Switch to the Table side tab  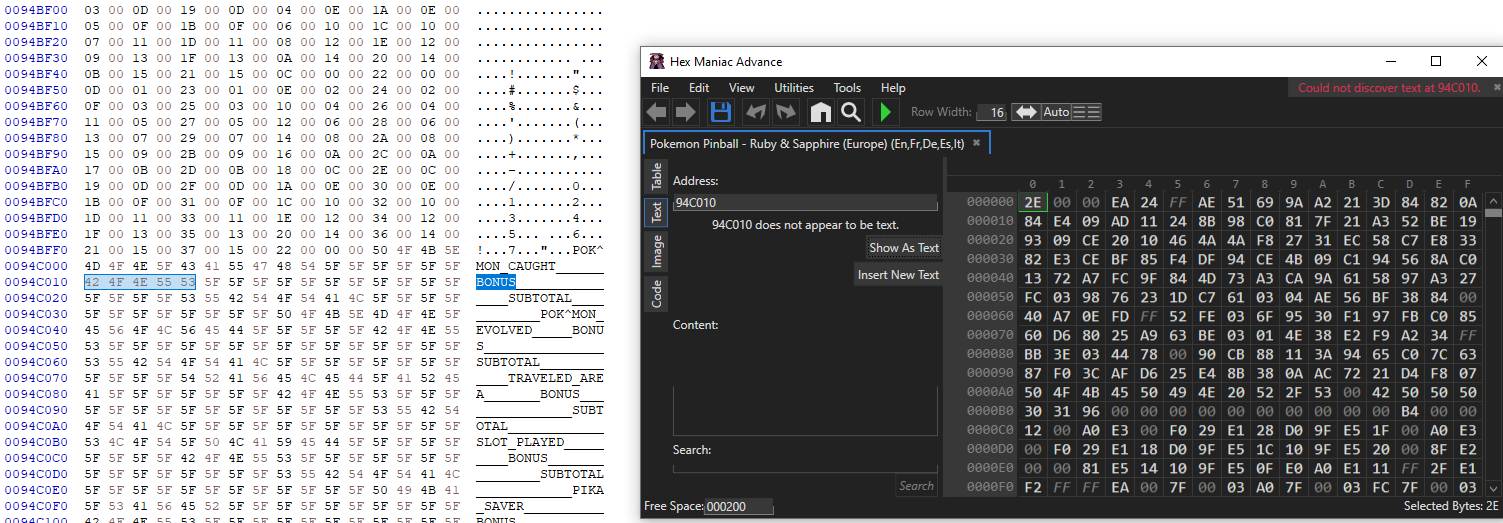point(657,178)
